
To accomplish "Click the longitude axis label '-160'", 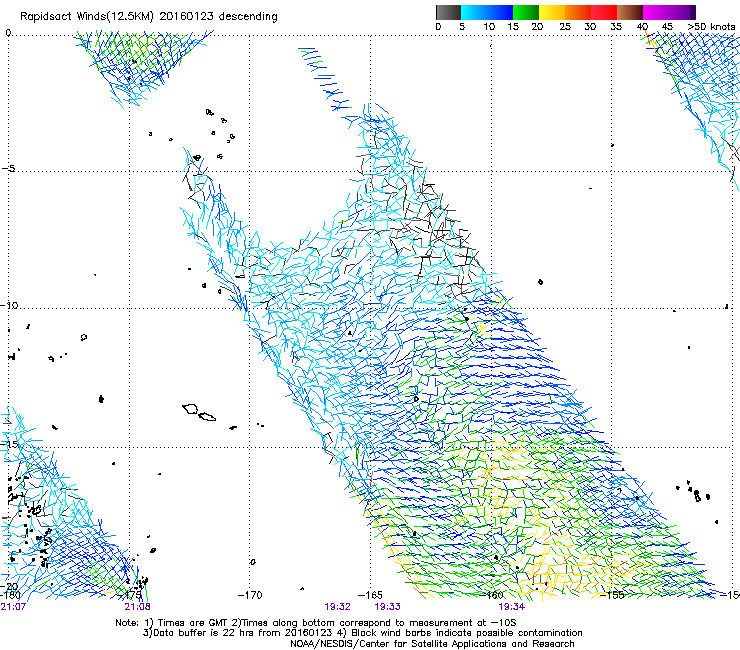I will coord(492,595).
